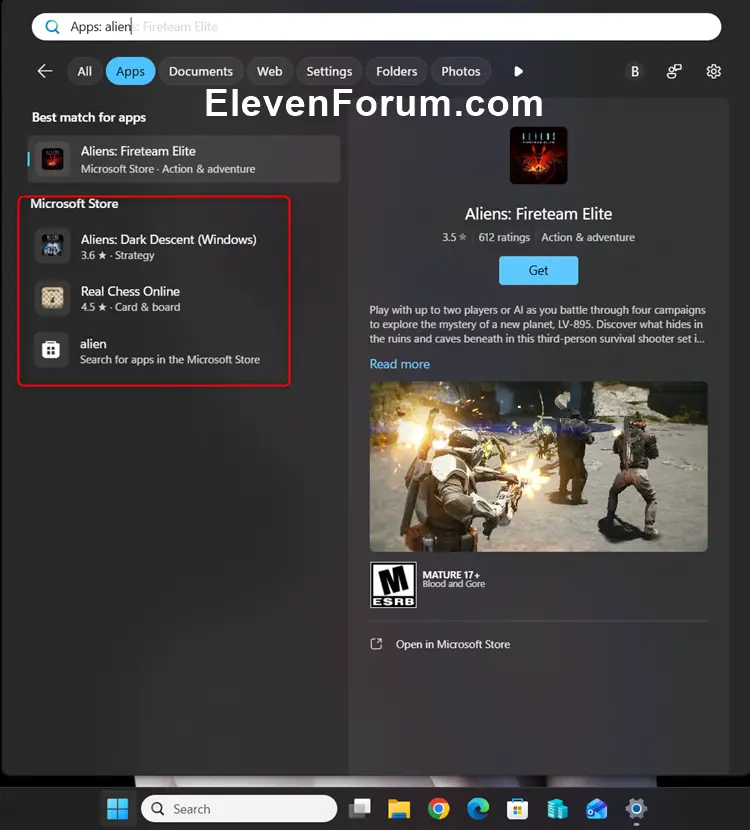This screenshot has height=830, width=750.
Task: Click Open in Microsoft Store
Action: 453,644
